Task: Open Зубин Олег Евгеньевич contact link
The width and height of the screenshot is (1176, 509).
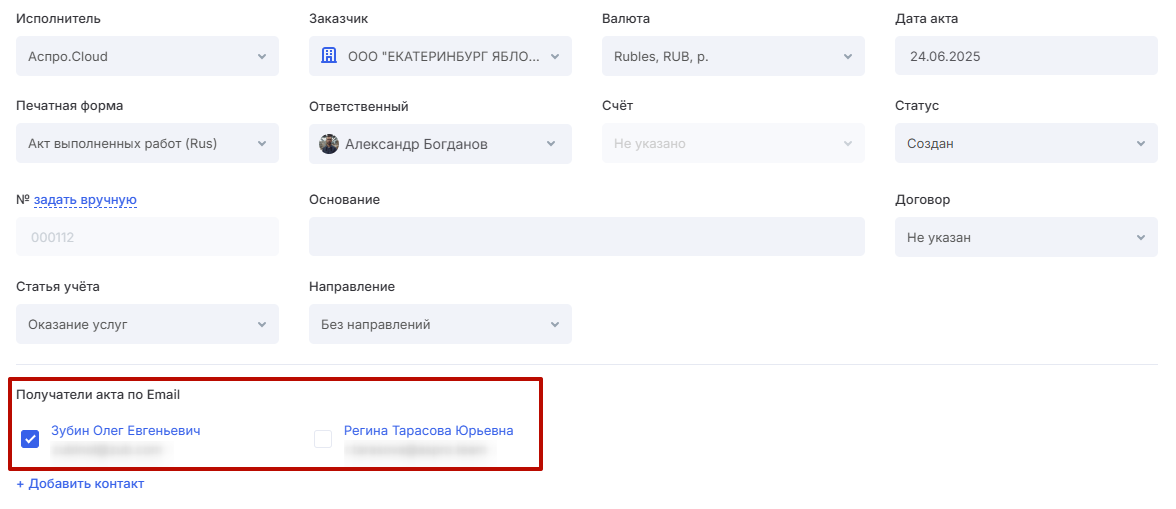Action: tap(126, 431)
